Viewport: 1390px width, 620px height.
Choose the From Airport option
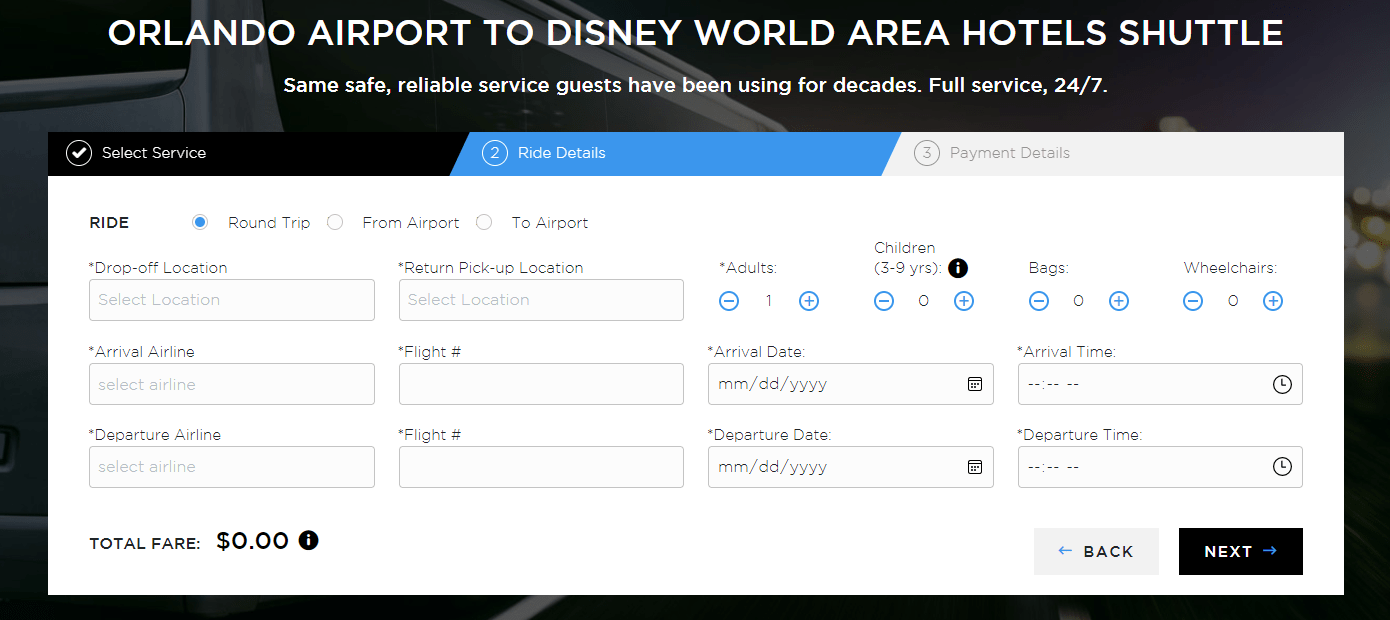tap(335, 222)
